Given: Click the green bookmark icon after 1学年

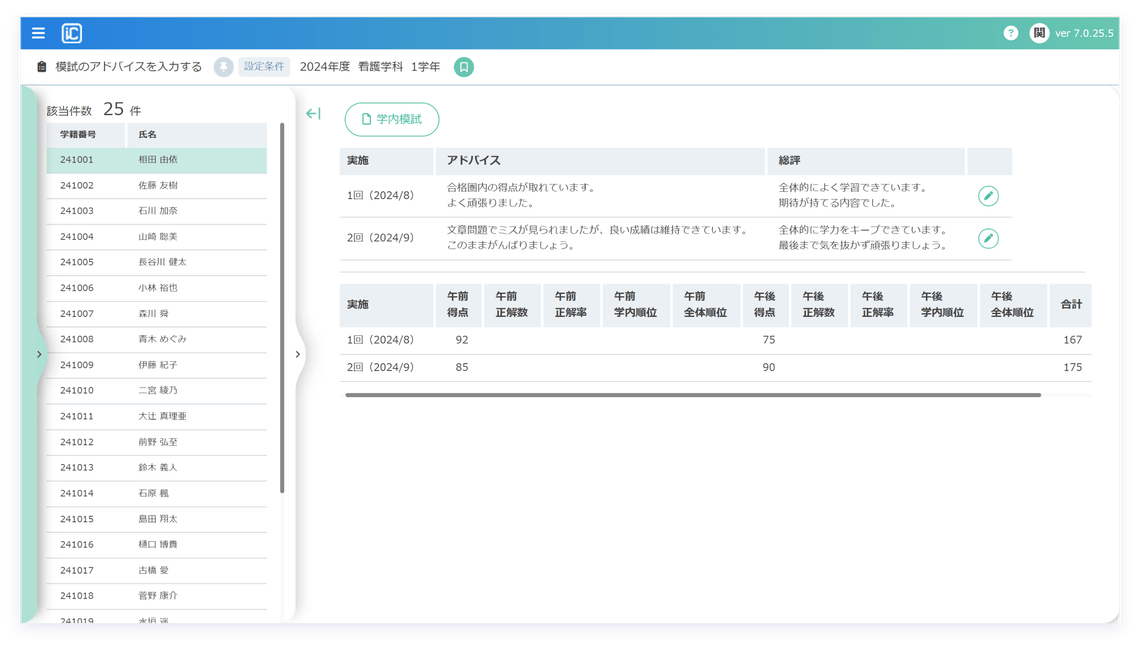Looking at the screenshot, I should [463, 66].
